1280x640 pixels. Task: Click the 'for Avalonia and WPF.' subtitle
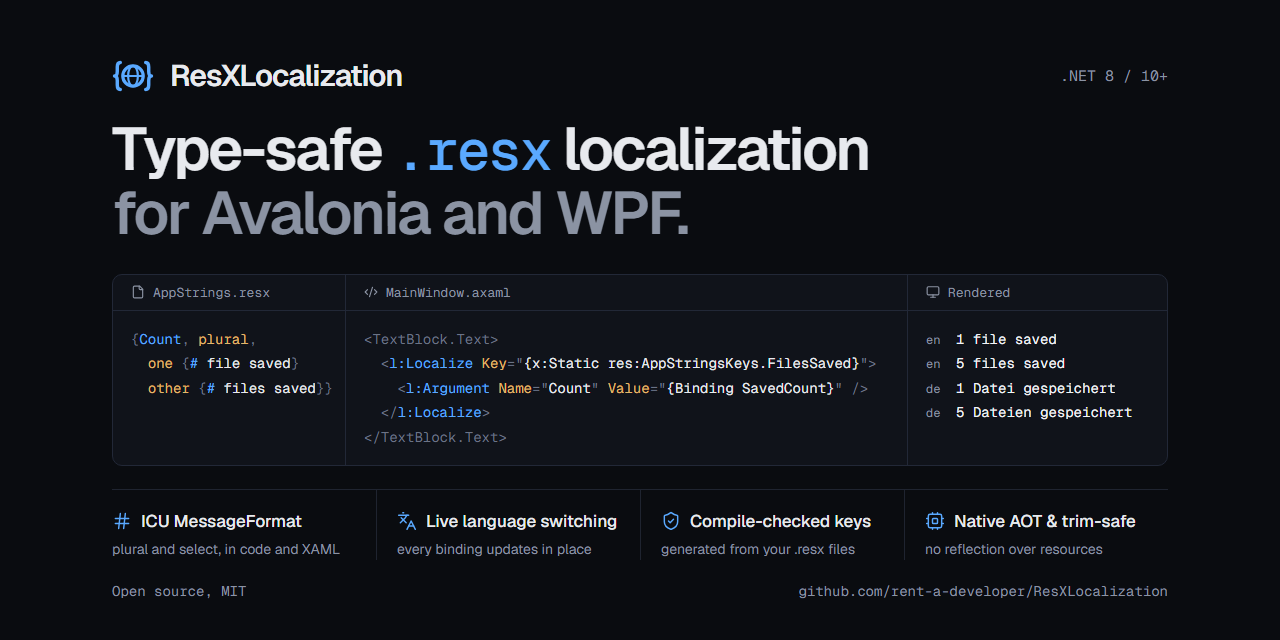pos(402,213)
